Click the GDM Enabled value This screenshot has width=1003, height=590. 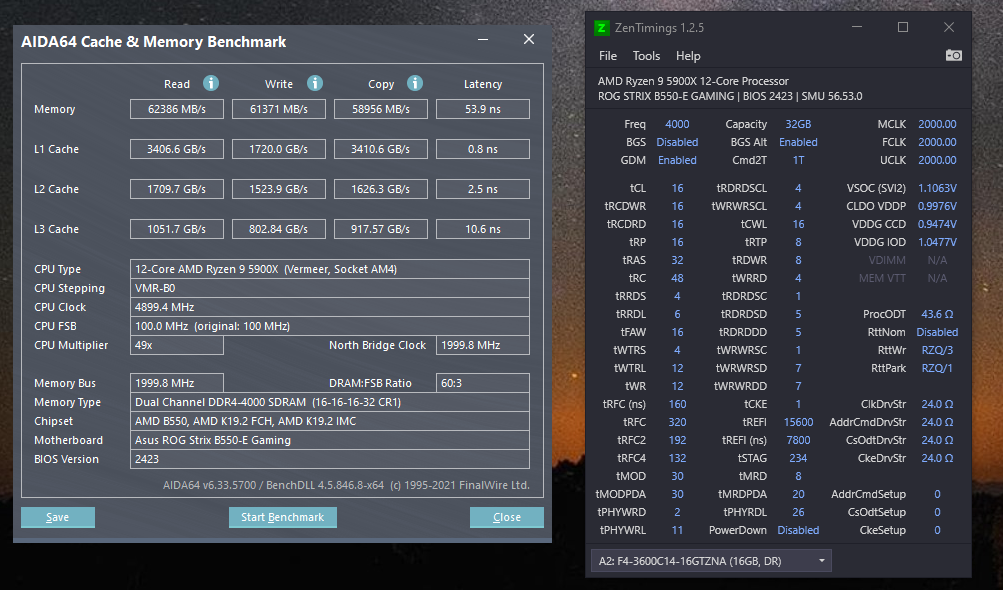pos(677,160)
